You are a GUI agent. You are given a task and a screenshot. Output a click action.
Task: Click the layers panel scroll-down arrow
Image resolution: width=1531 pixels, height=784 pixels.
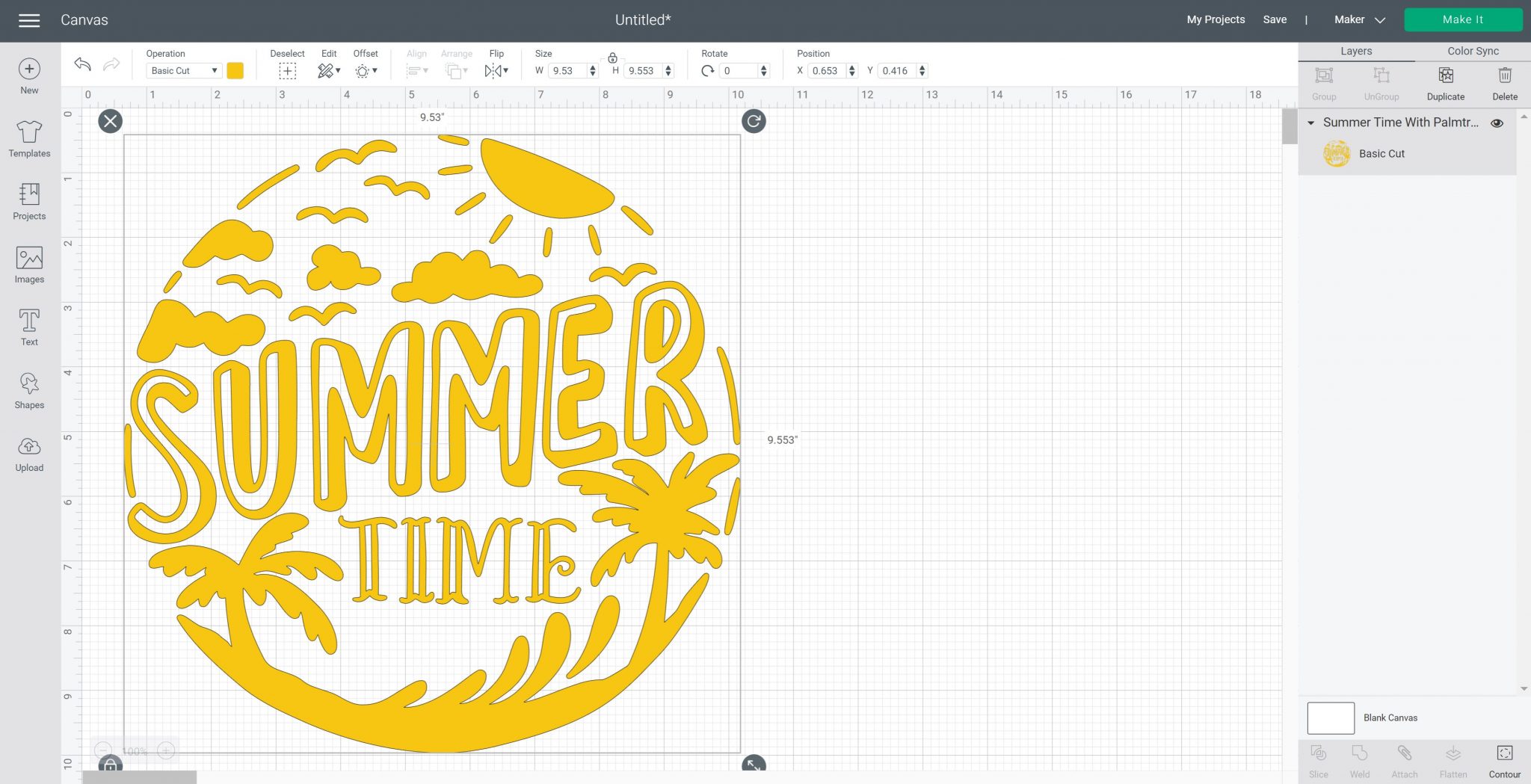click(x=1524, y=689)
